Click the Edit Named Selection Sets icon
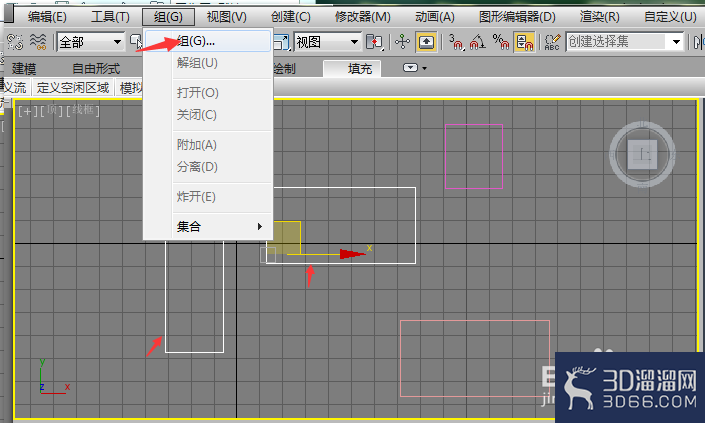The width and height of the screenshot is (705, 423). pos(552,42)
